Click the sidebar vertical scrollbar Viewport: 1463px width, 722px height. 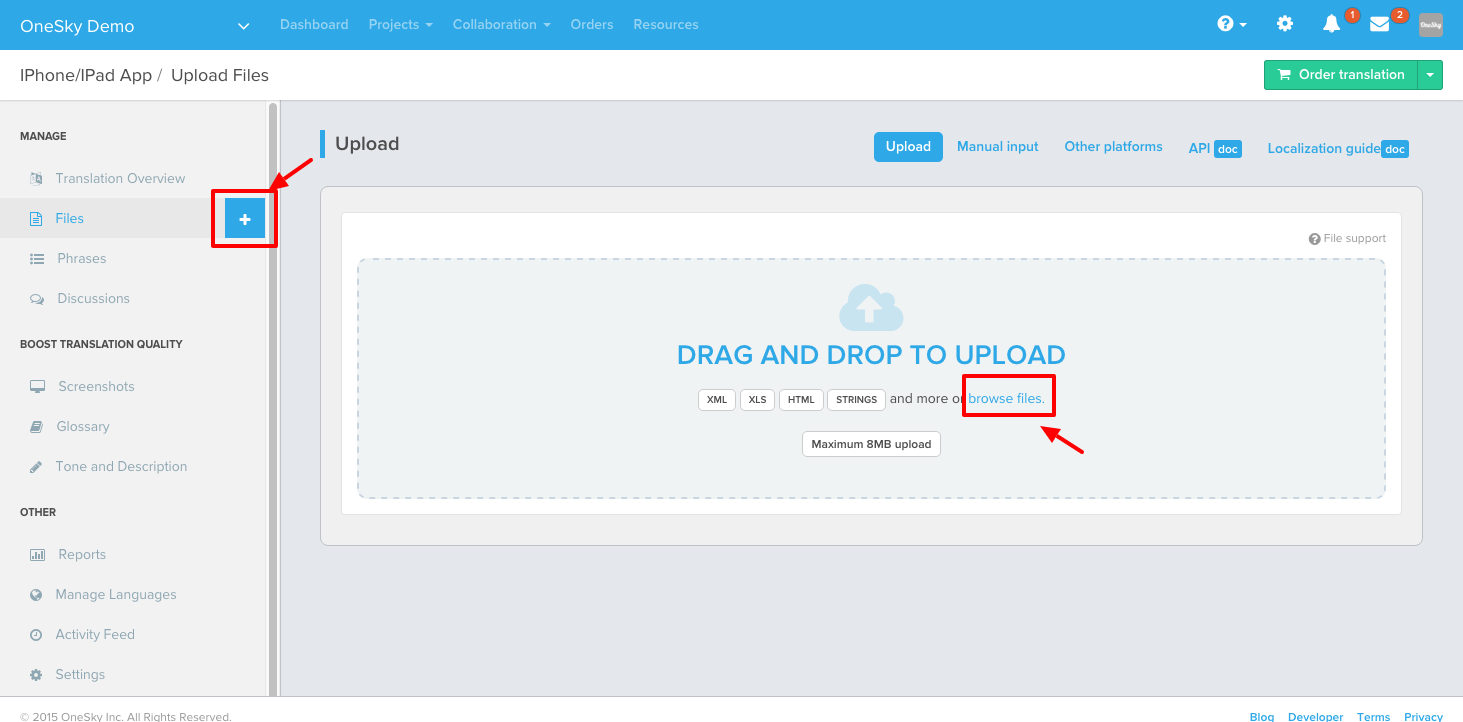pos(273,398)
